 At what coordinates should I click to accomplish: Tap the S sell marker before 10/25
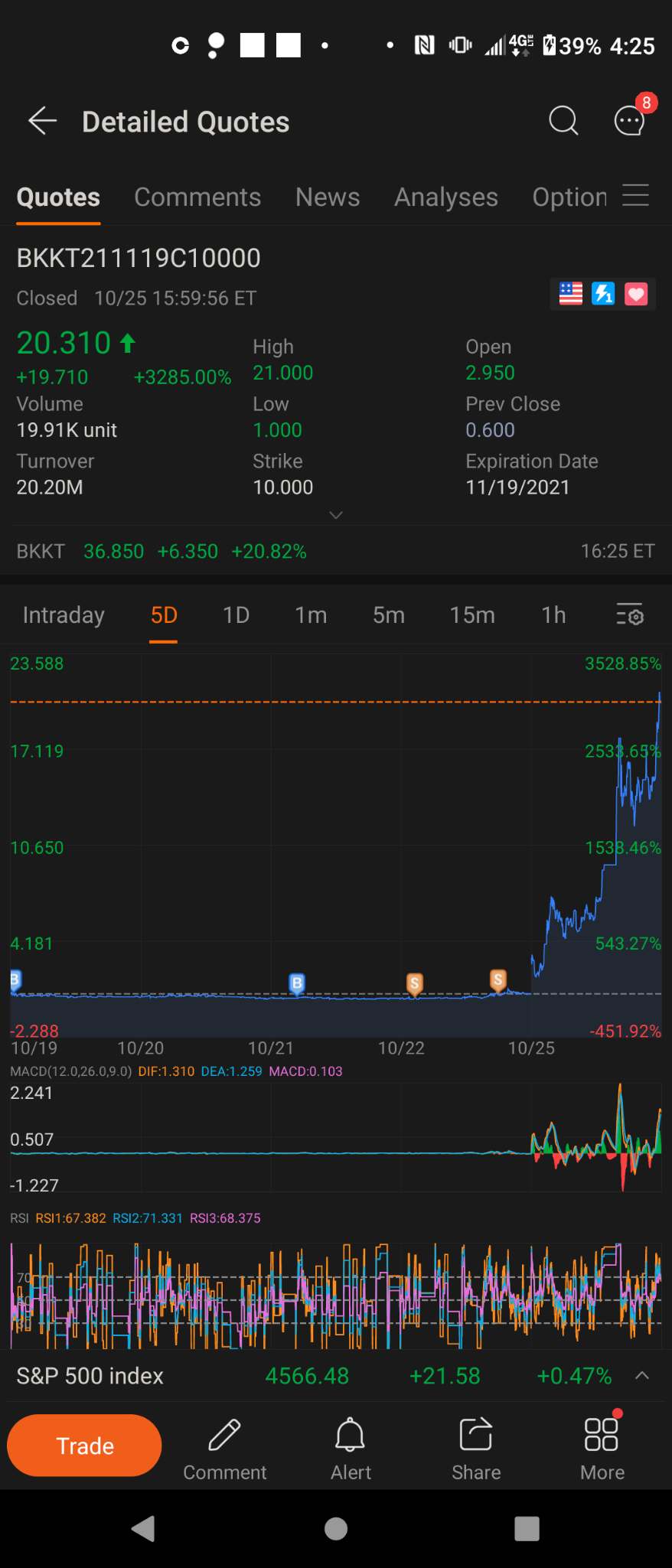498,980
